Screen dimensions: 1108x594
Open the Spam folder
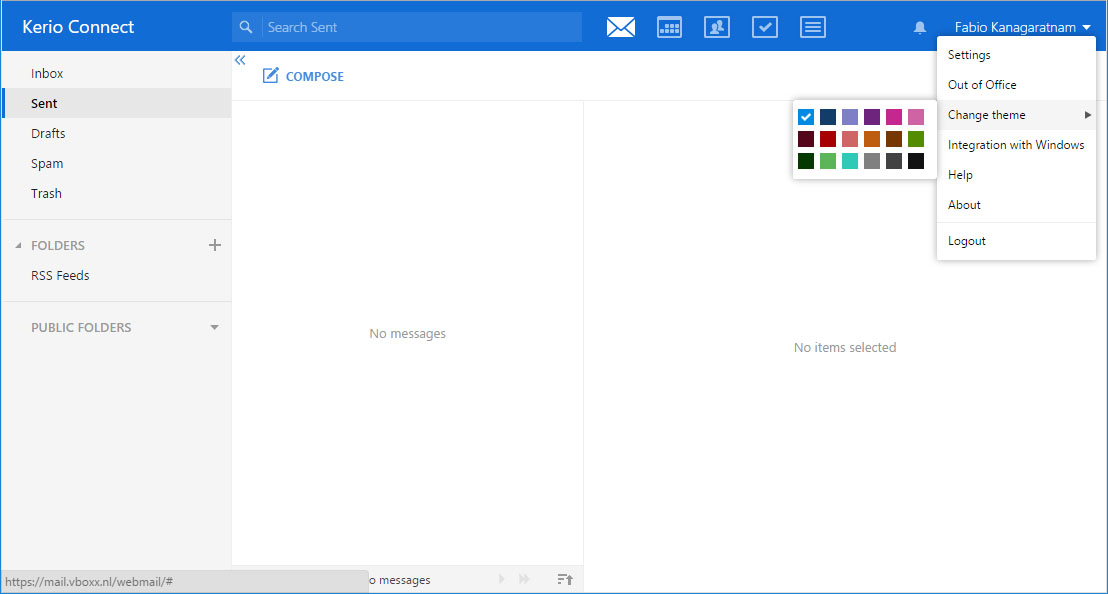(117, 163)
